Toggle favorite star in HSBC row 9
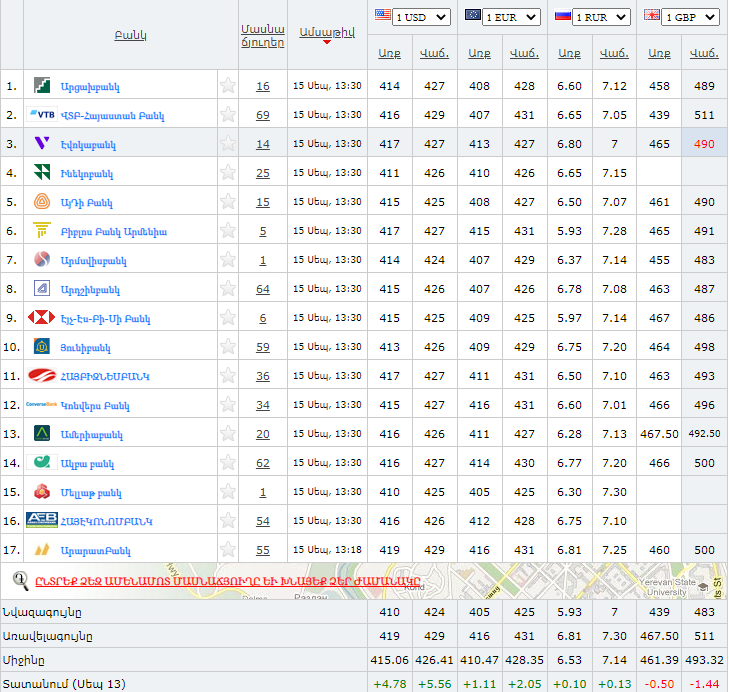 [228, 317]
